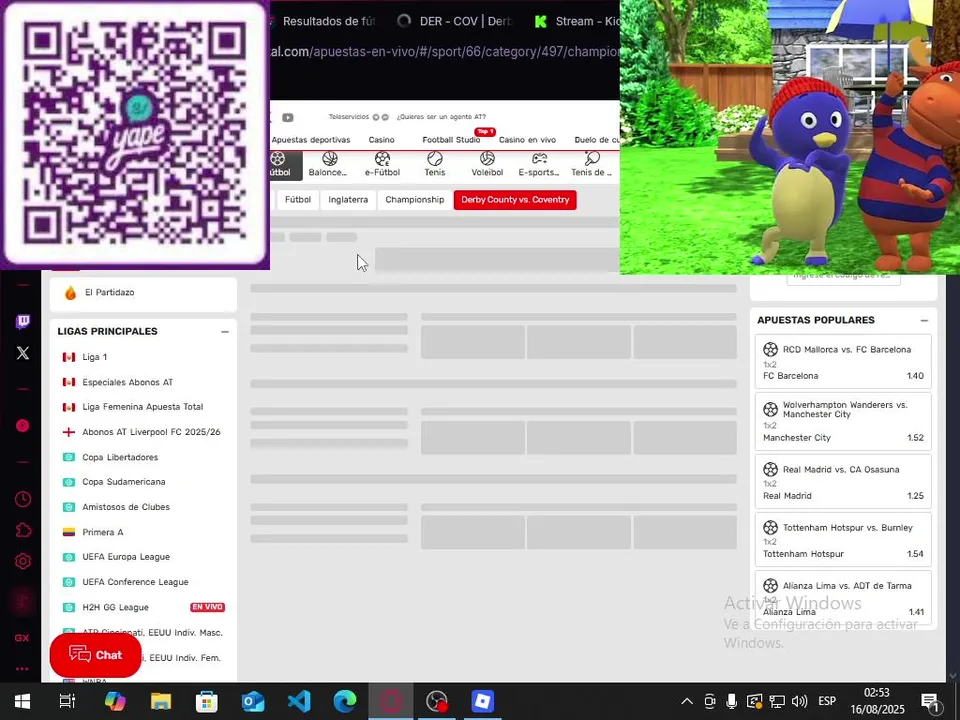This screenshot has width=960, height=720.
Task: Open Football Studio menu item
Action: [451, 140]
